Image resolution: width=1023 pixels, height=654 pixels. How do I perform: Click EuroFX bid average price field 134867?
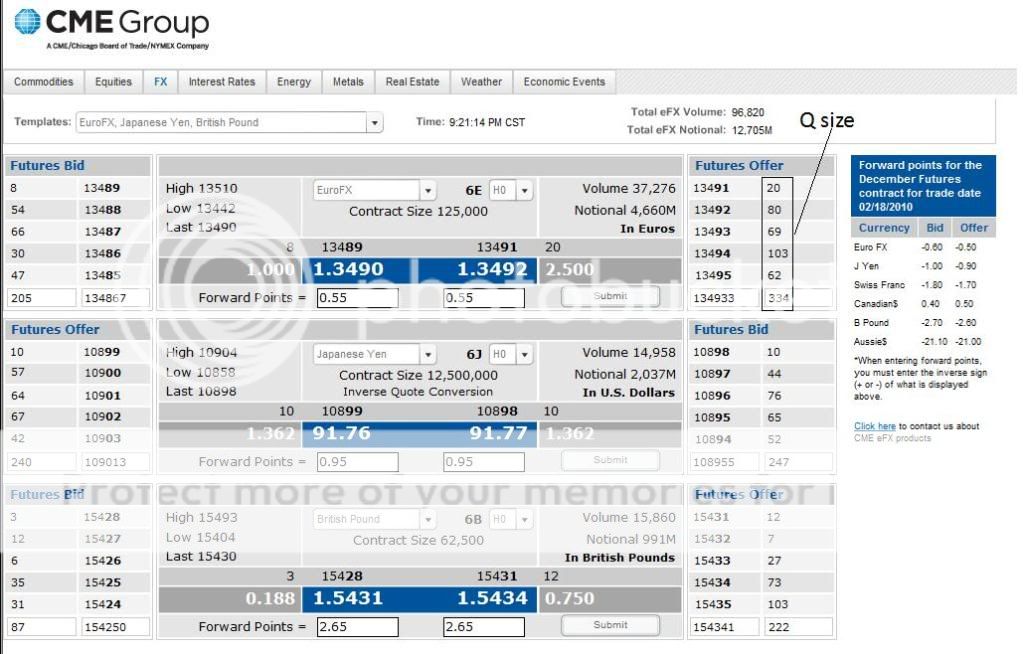[x=115, y=298]
